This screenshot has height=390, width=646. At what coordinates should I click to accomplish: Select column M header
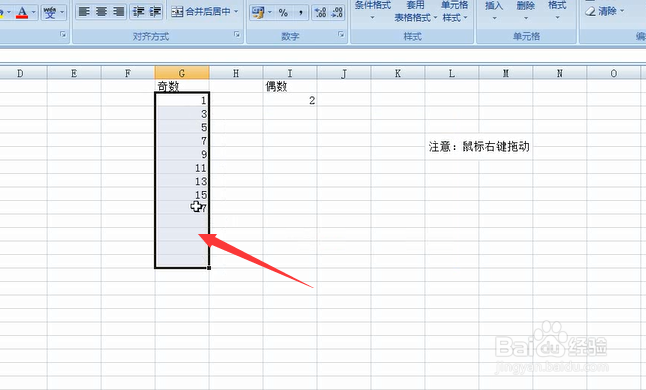(506, 73)
